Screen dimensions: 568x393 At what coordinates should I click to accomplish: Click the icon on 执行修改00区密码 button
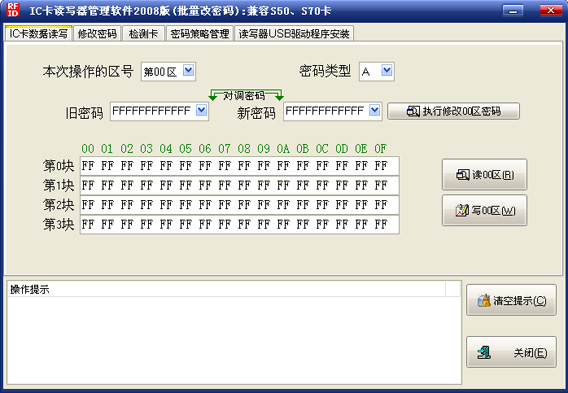pyautogui.click(x=413, y=111)
